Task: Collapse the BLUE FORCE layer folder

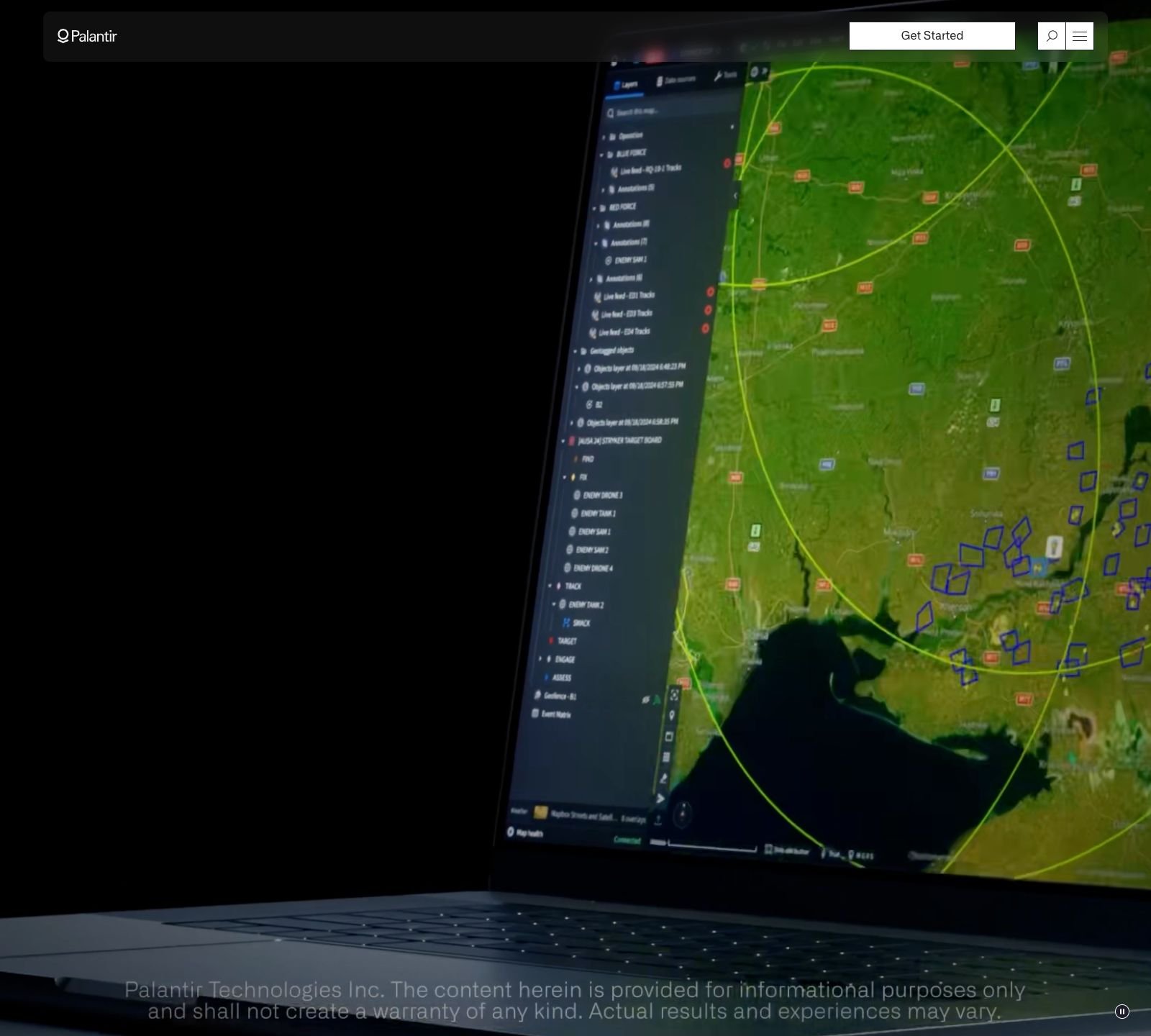Action: [x=602, y=154]
